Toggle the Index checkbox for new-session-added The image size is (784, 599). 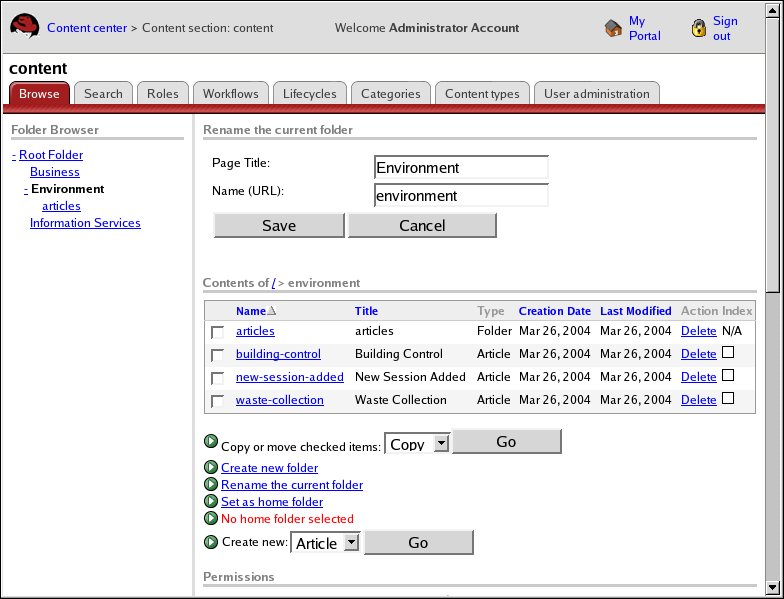point(728,375)
